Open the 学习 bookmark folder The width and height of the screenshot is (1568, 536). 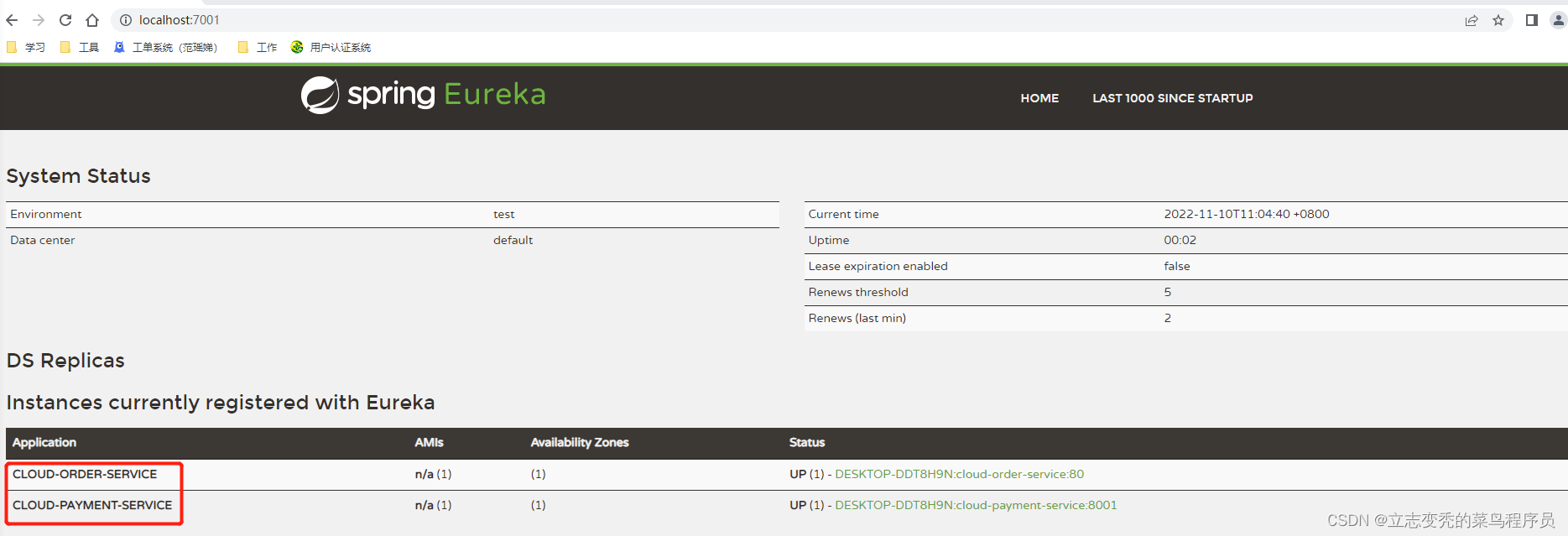(x=26, y=48)
